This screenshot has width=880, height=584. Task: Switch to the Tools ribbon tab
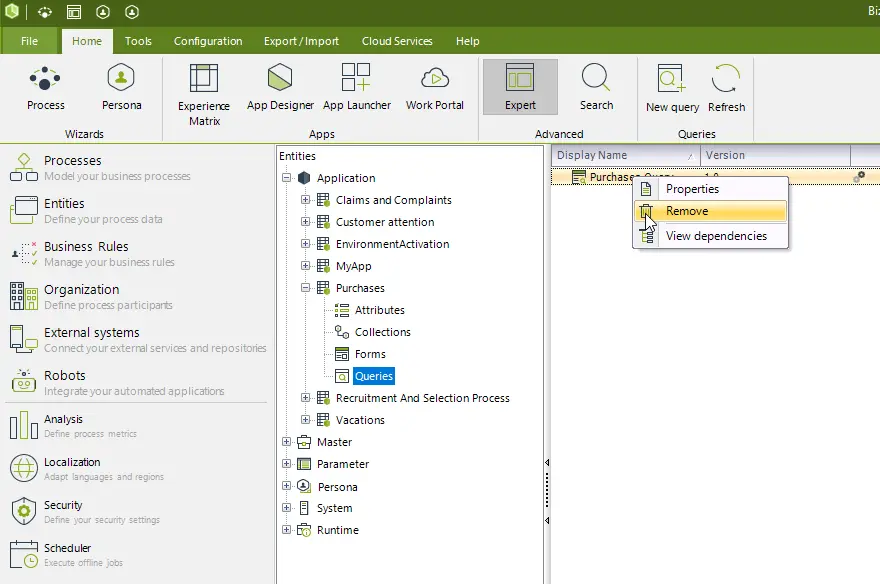(x=138, y=41)
